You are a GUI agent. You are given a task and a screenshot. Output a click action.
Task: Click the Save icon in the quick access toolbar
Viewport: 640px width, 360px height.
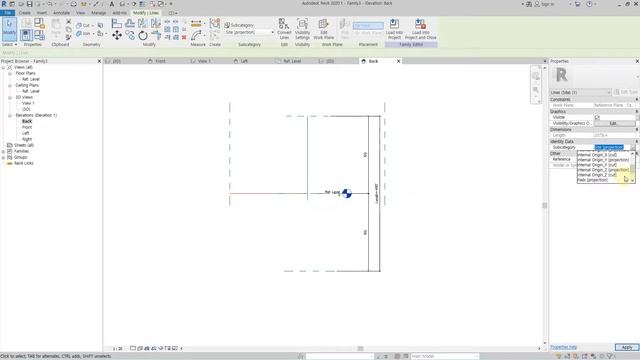pos(29,4)
